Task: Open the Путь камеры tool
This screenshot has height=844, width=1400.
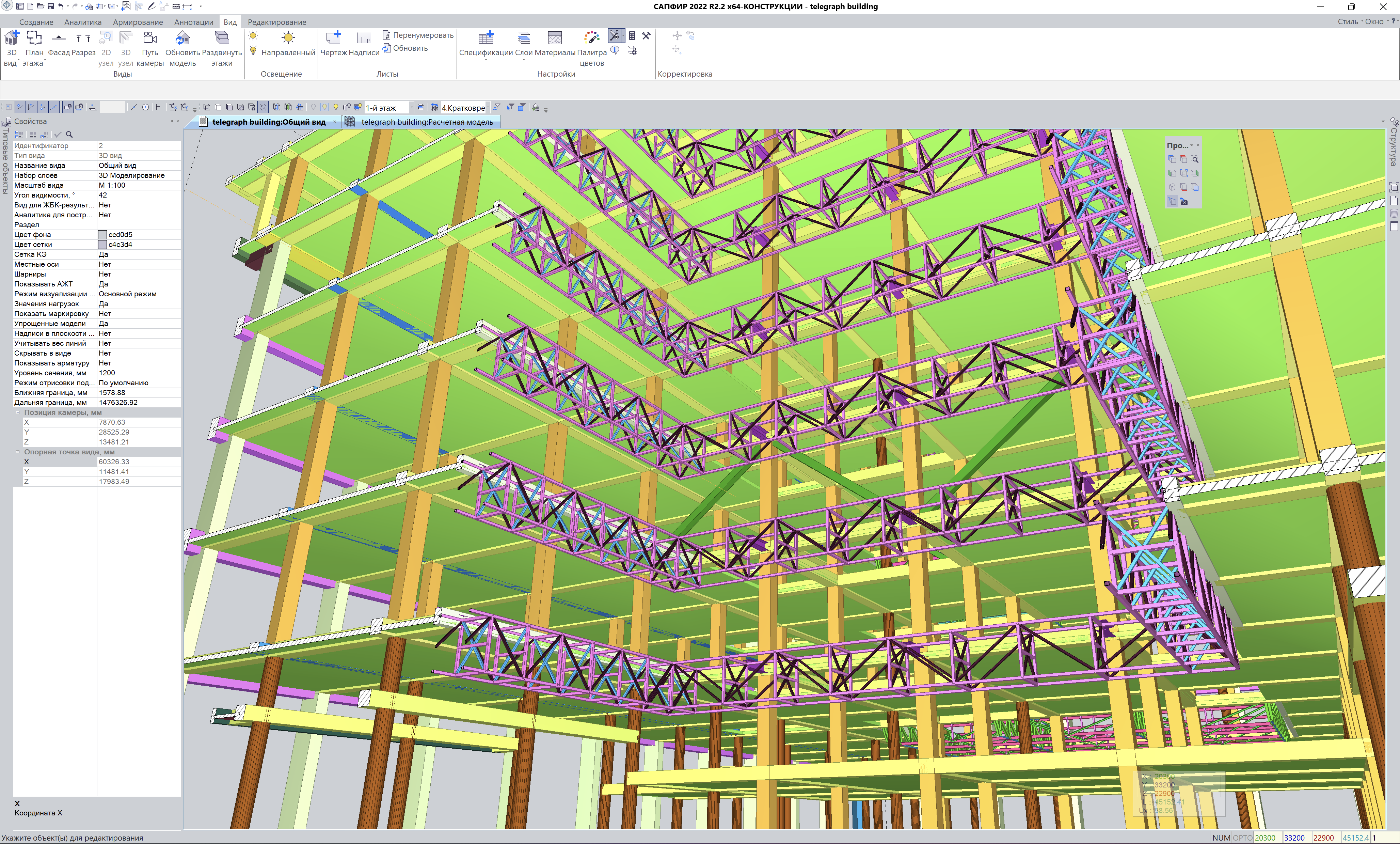Action: (150, 38)
